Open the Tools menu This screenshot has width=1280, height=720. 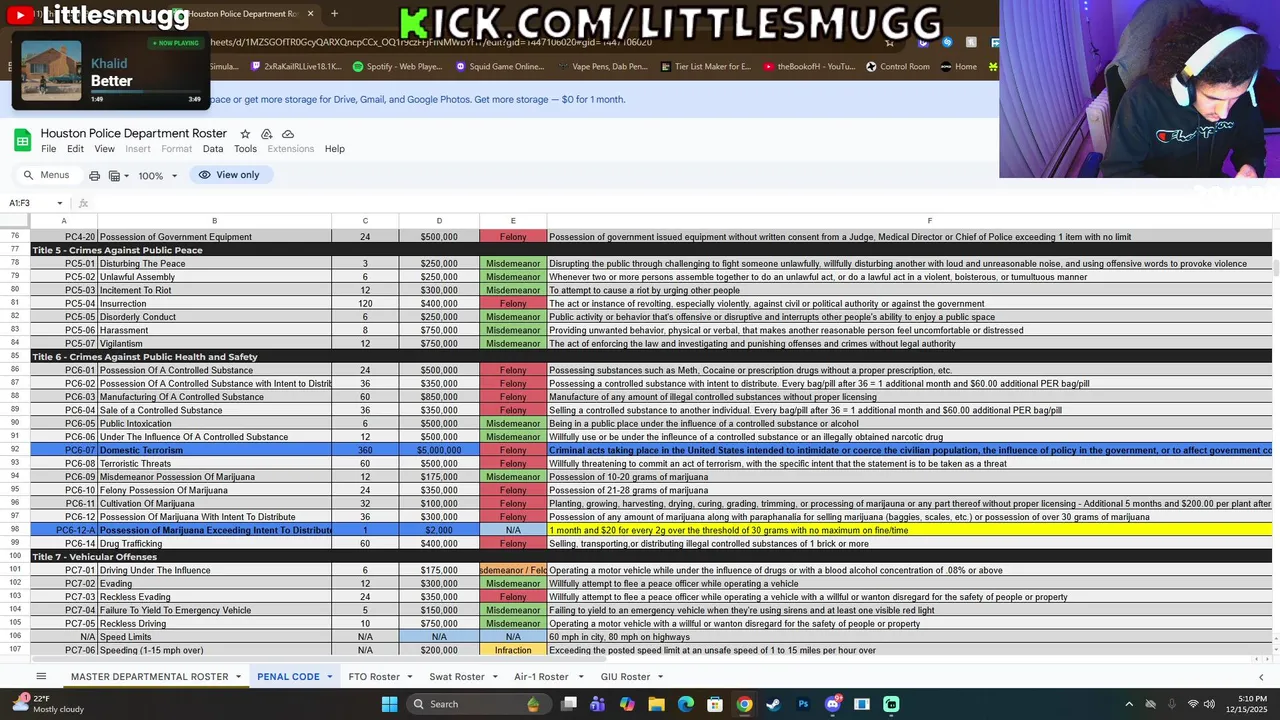[245, 149]
